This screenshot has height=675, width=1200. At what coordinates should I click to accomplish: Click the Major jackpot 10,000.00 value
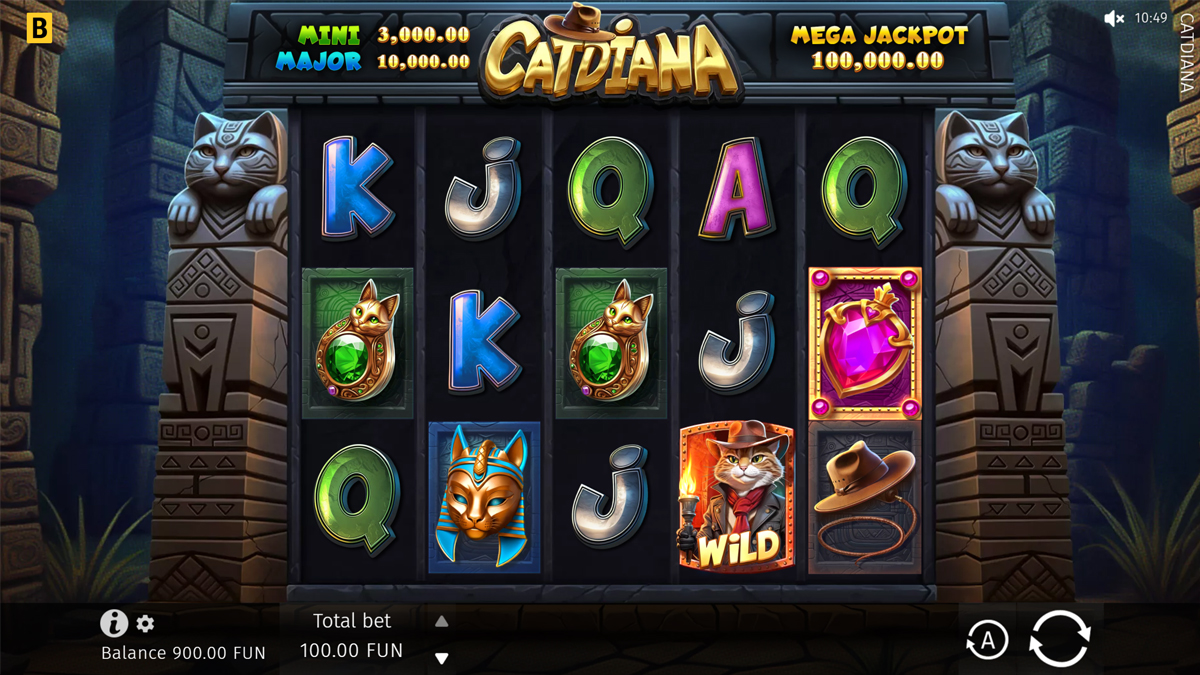point(423,61)
